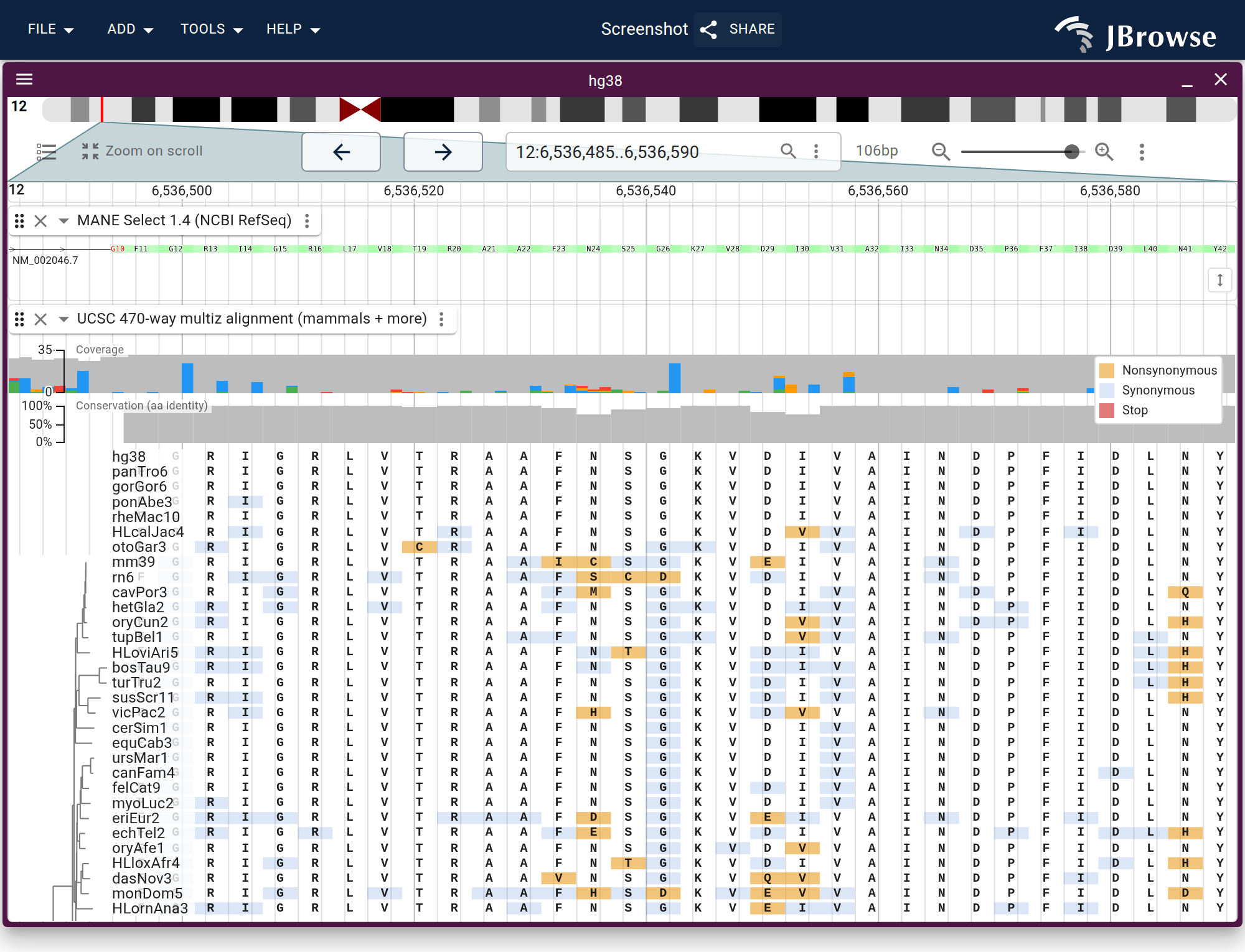Click the rheMac10 species row label

tap(146, 516)
